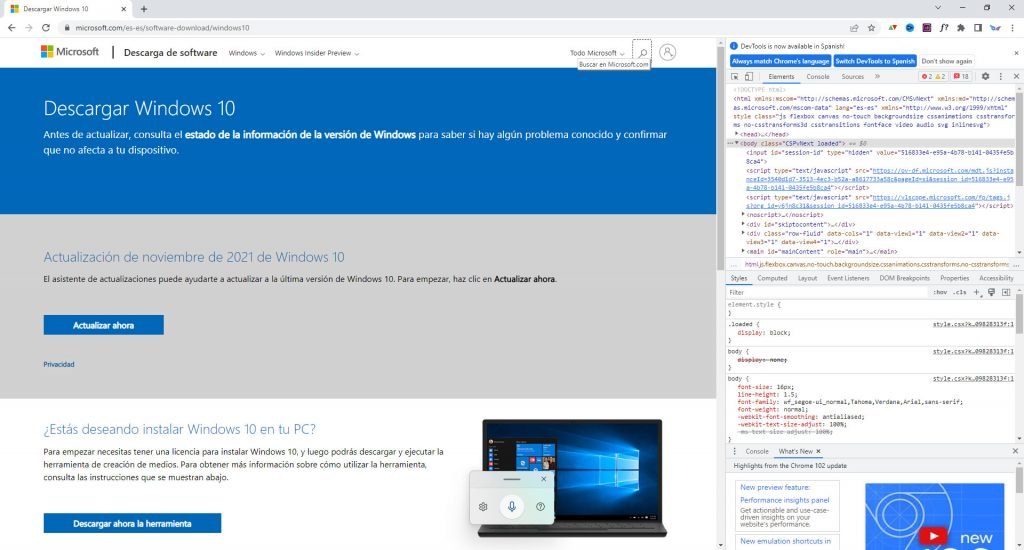
Task: Open the Extensions puzzle piece menu
Action: point(961,28)
